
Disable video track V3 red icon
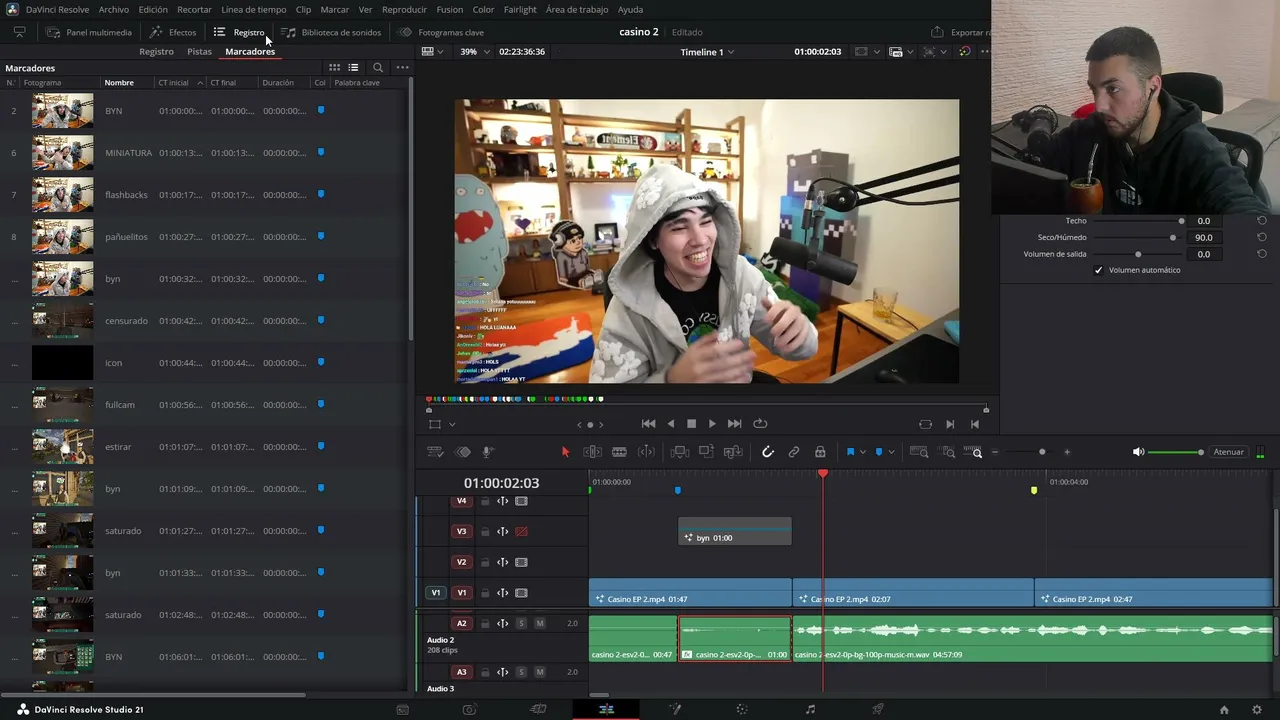521,531
